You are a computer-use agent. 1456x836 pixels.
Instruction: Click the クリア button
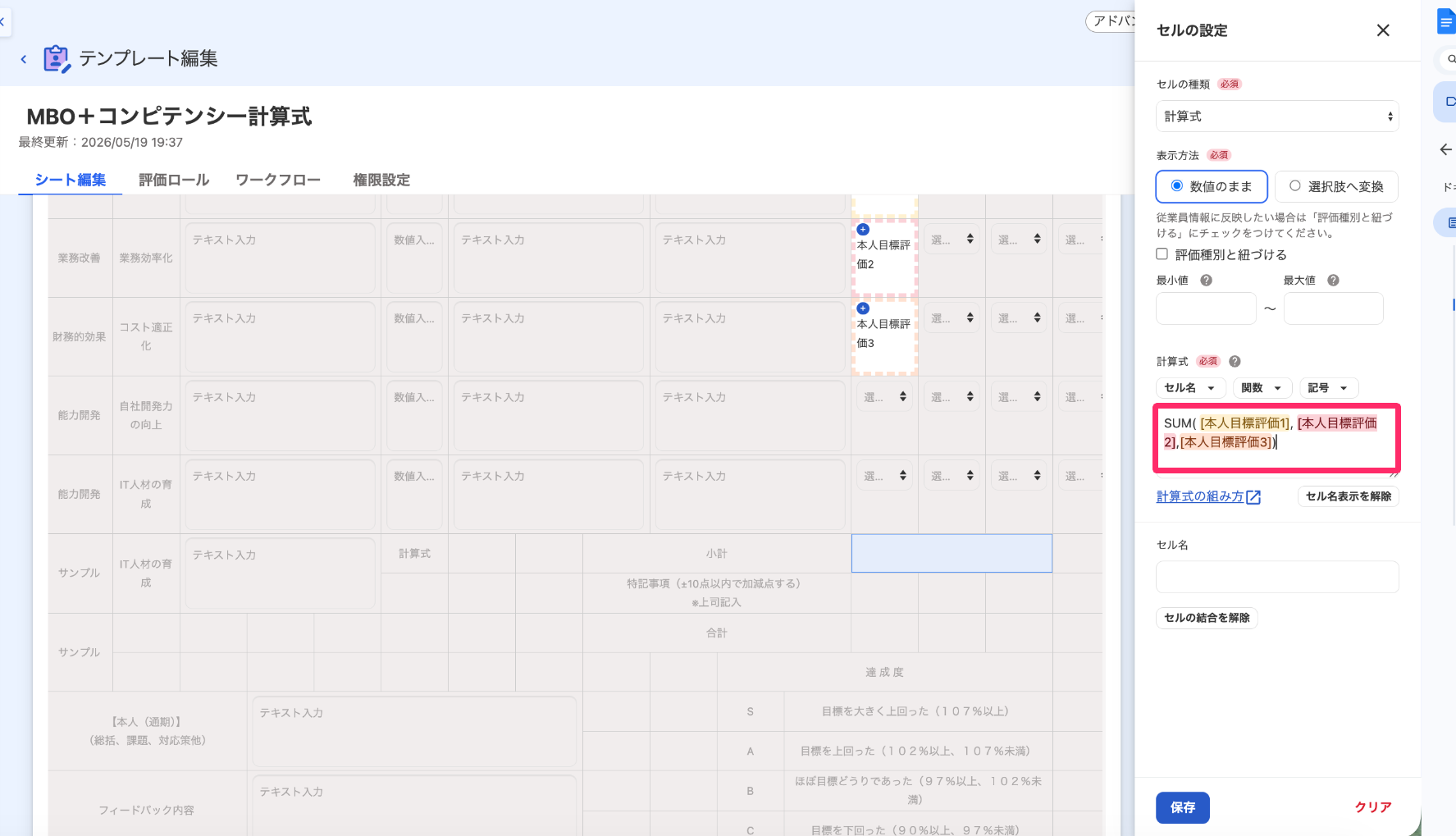1372,807
